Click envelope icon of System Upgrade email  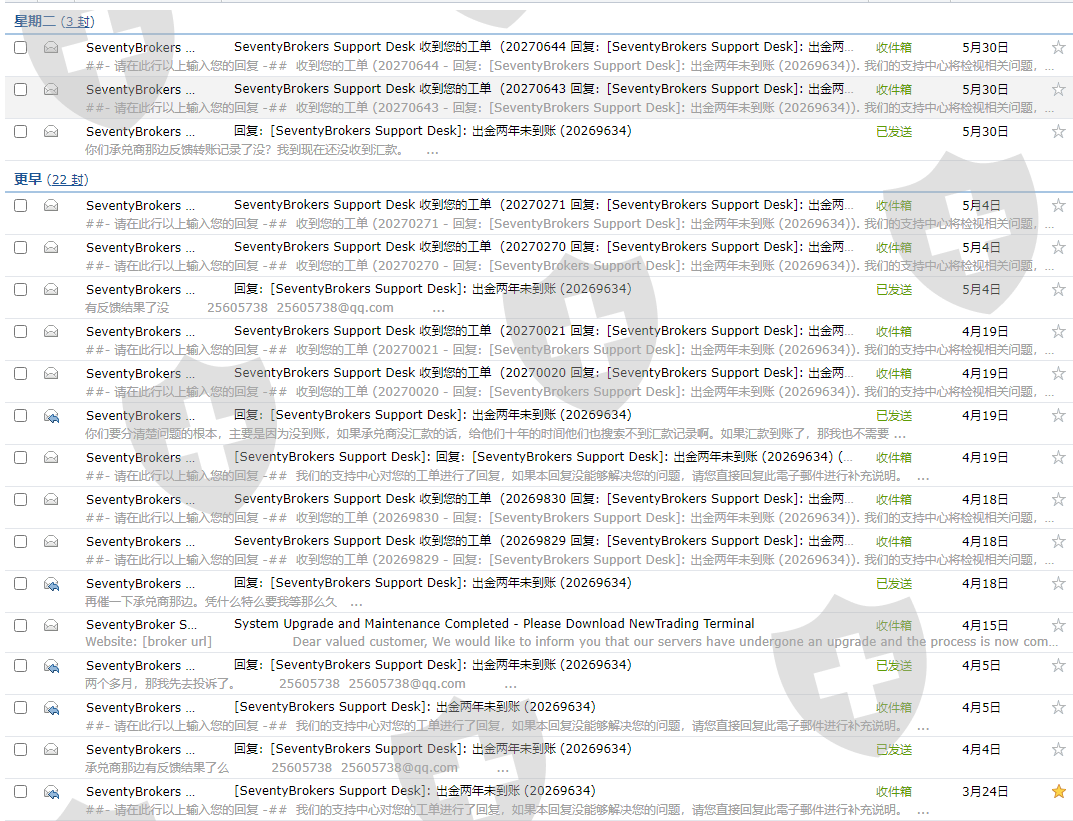click(x=51, y=625)
